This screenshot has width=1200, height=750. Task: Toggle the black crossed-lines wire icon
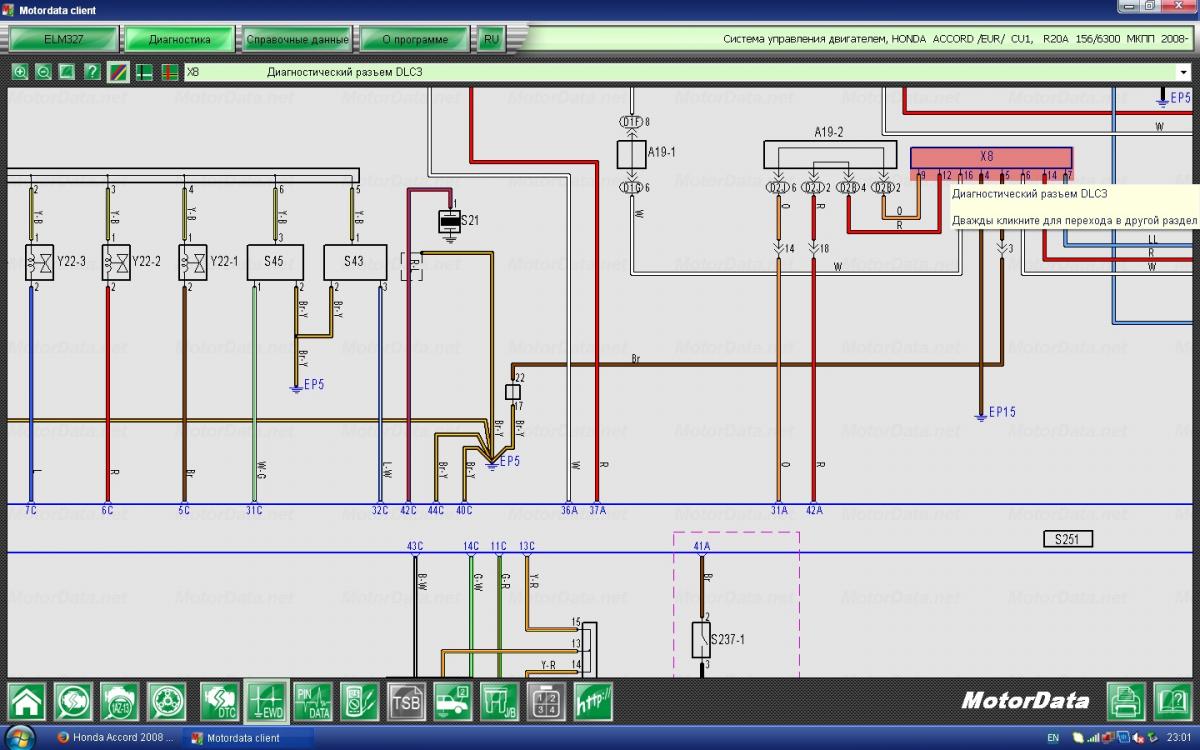(x=144, y=72)
